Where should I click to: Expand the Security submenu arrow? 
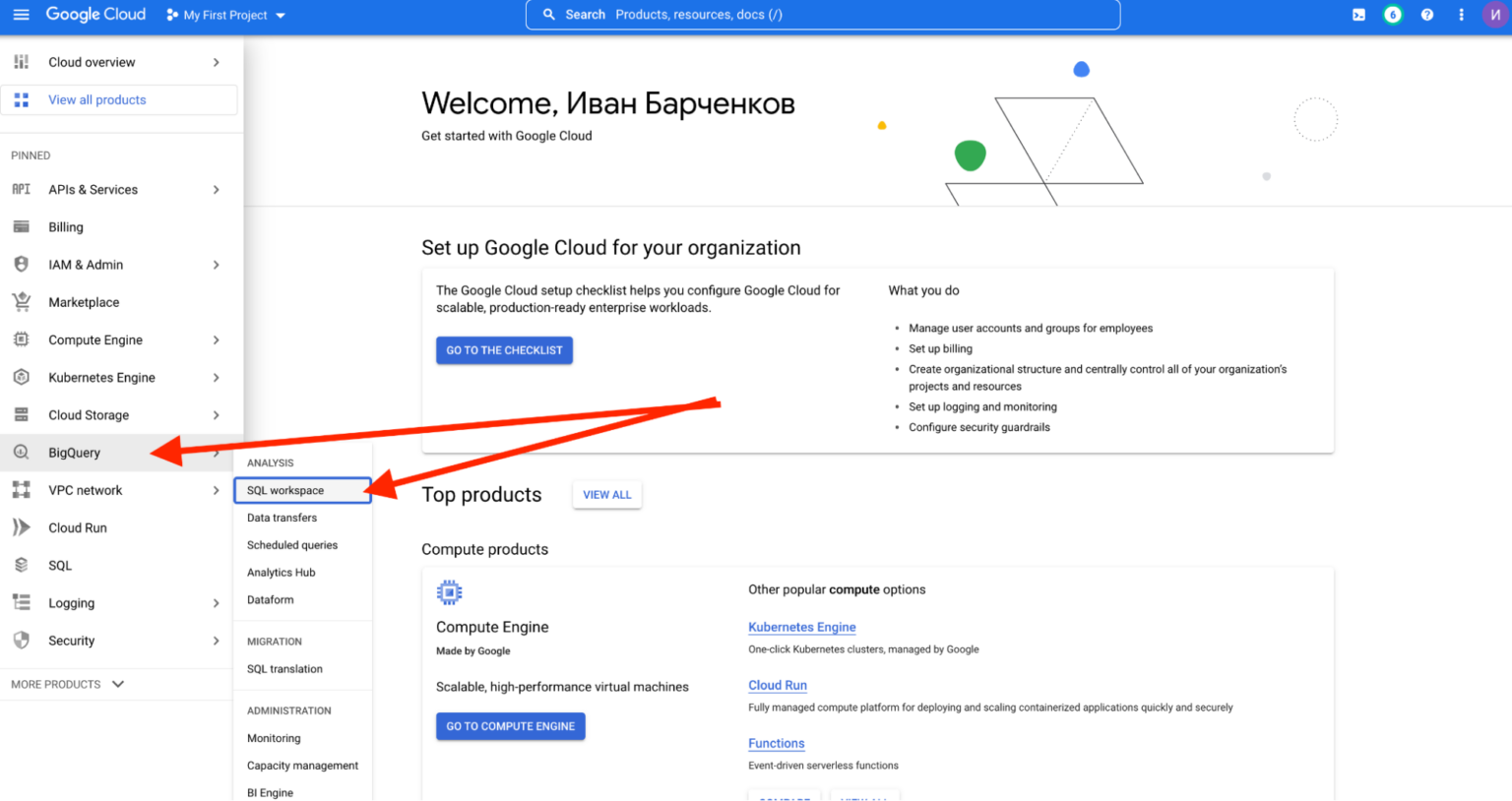click(217, 641)
